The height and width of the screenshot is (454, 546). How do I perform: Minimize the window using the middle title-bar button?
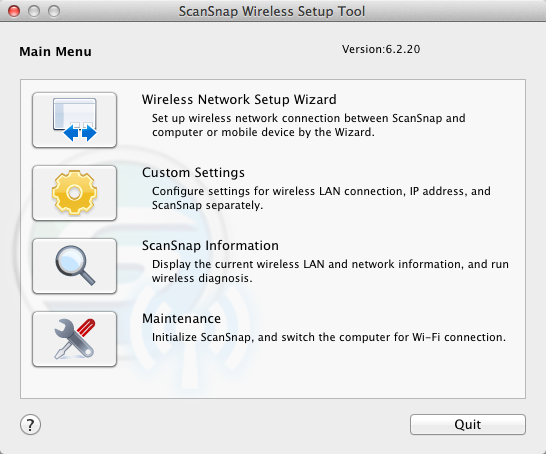pyautogui.click(x=34, y=11)
